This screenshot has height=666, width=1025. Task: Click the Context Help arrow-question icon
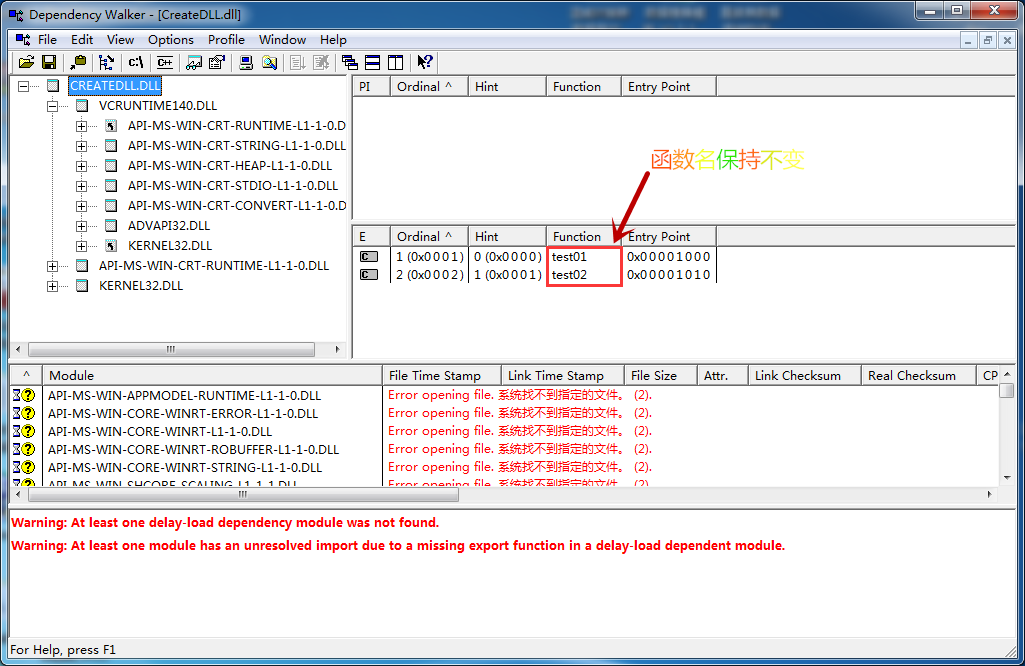pyautogui.click(x=425, y=62)
